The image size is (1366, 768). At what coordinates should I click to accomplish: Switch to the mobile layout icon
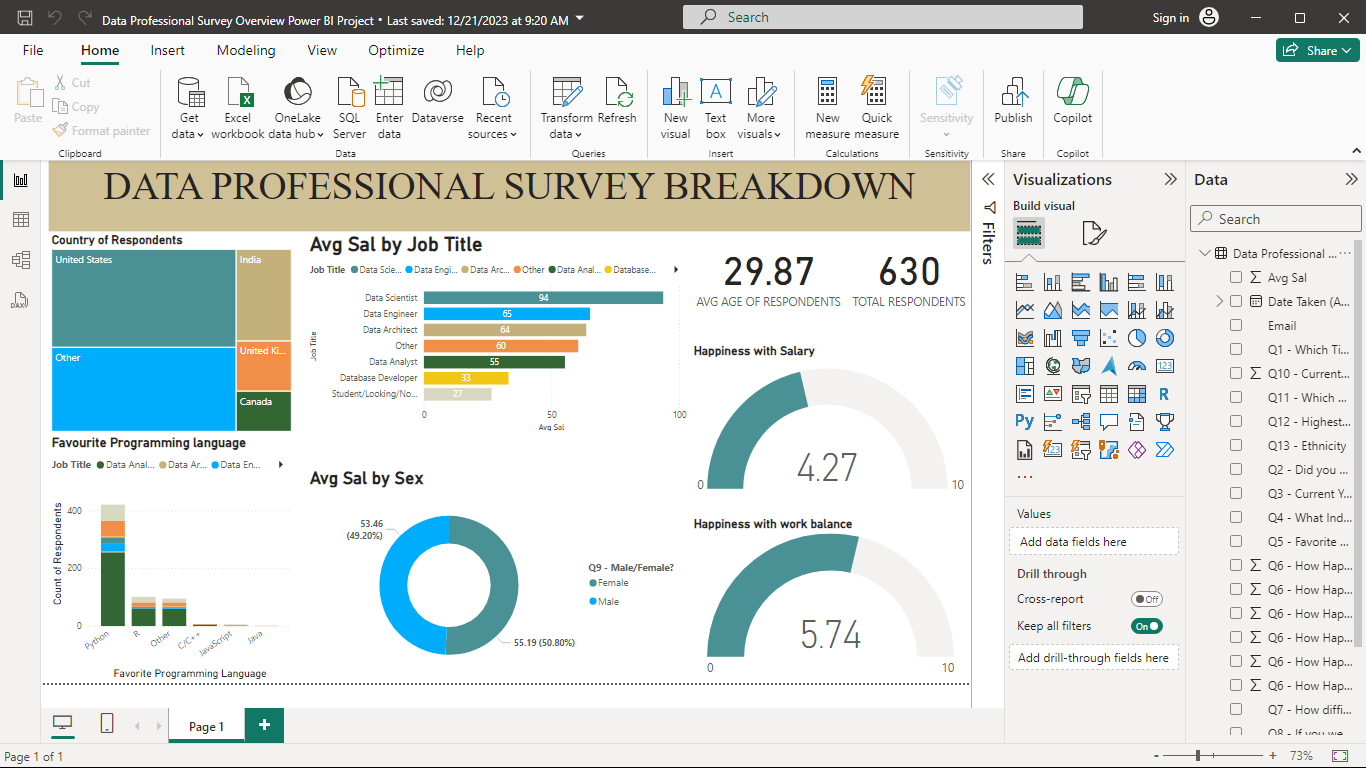pos(107,725)
